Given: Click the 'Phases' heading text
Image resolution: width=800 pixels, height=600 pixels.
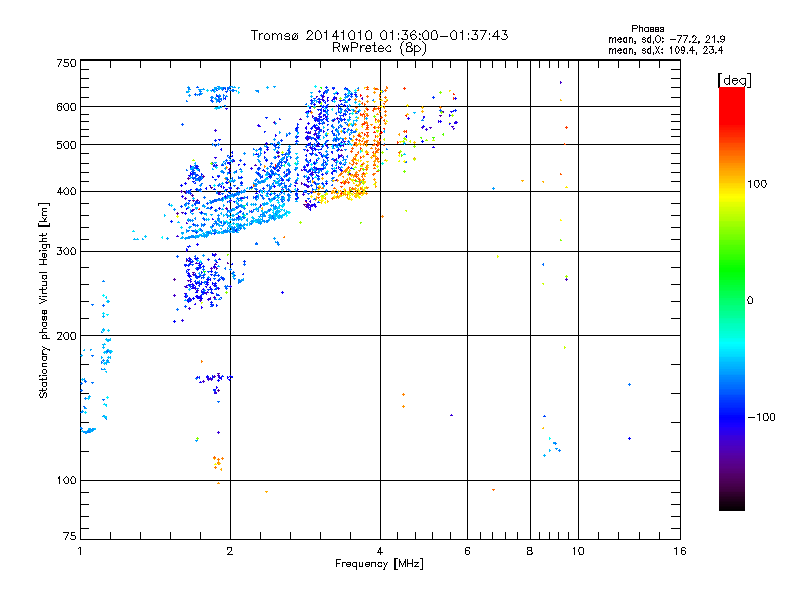Looking at the screenshot, I should [647, 29].
